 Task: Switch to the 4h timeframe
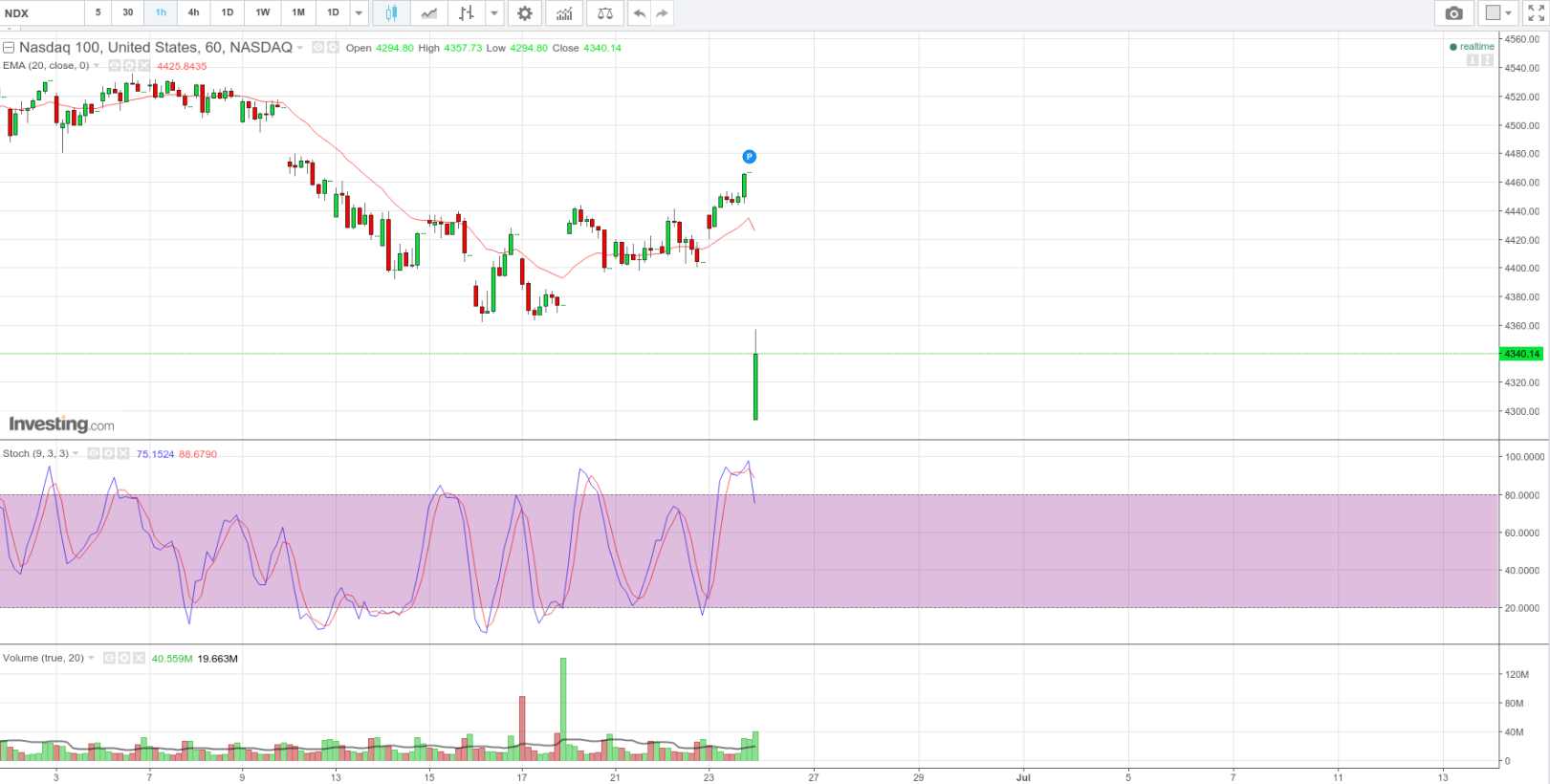[x=193, y=13]
